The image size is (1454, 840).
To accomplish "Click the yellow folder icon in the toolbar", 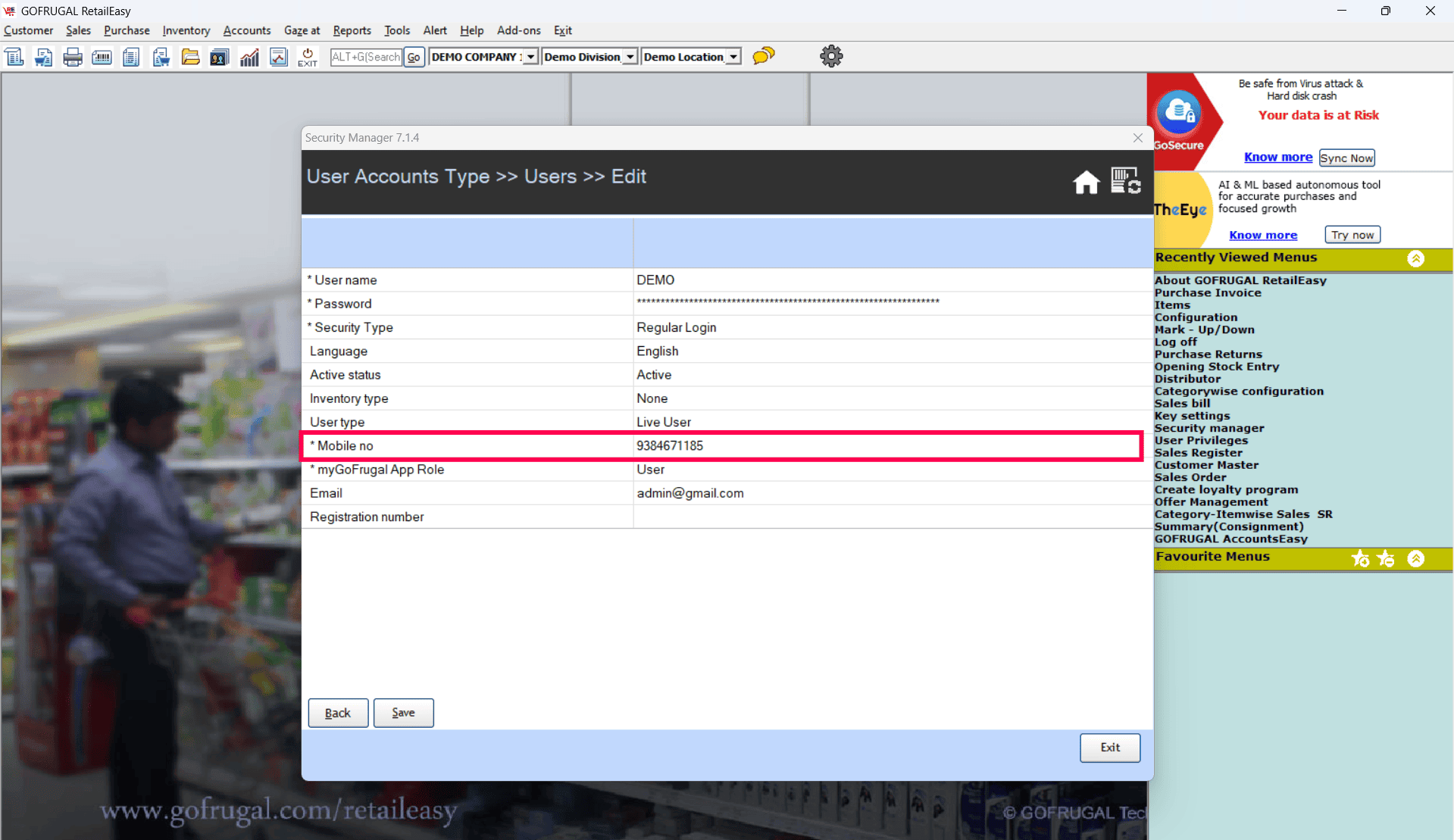I will pos(190,57).
